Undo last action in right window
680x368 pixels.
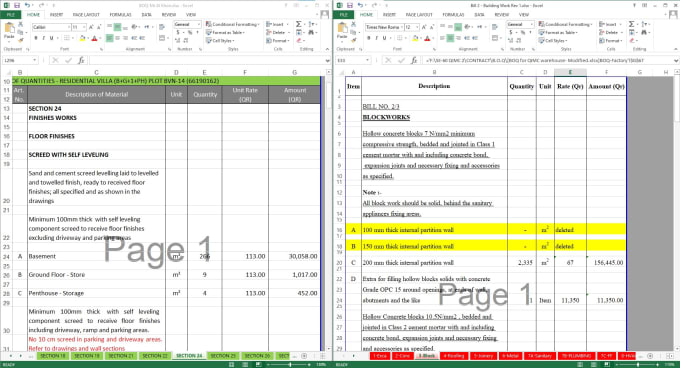(360, 5)
